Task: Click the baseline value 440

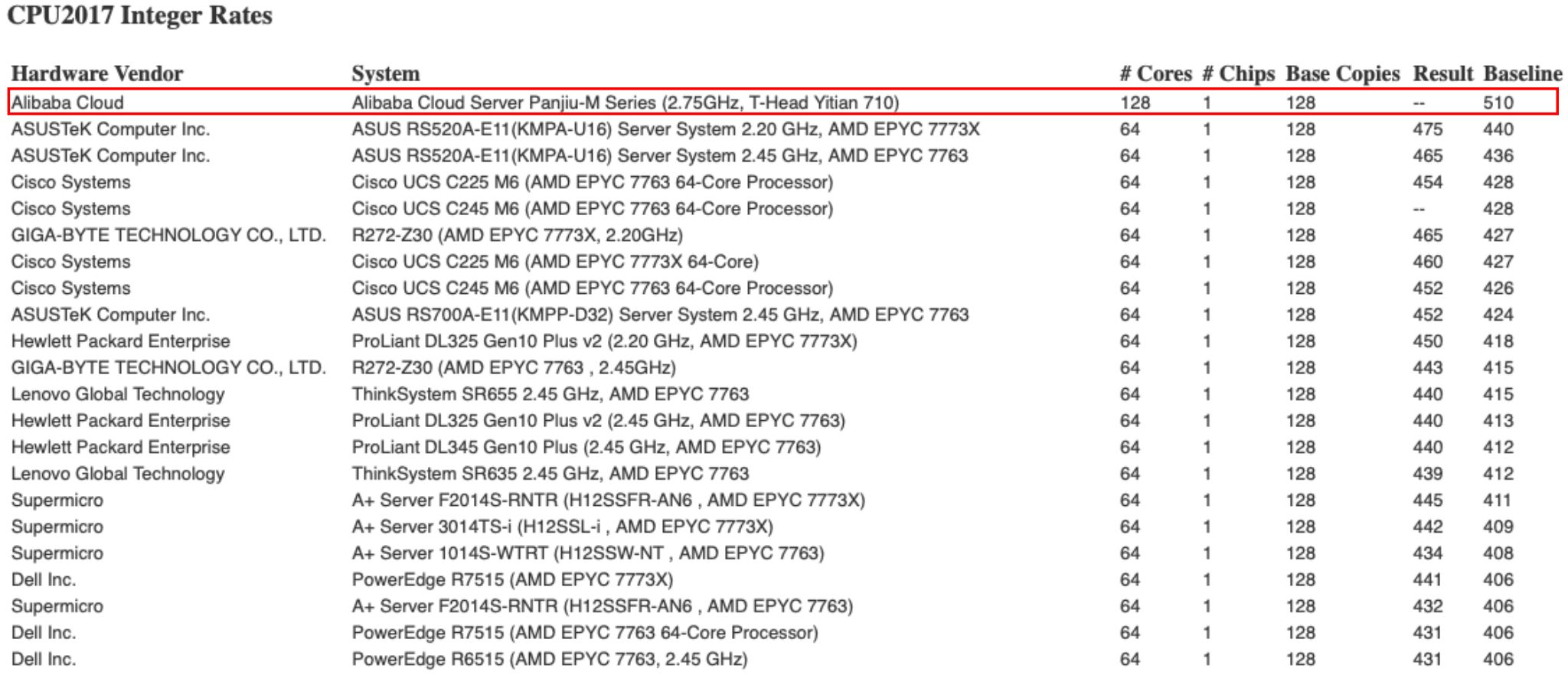Action: coord(1498,129)
